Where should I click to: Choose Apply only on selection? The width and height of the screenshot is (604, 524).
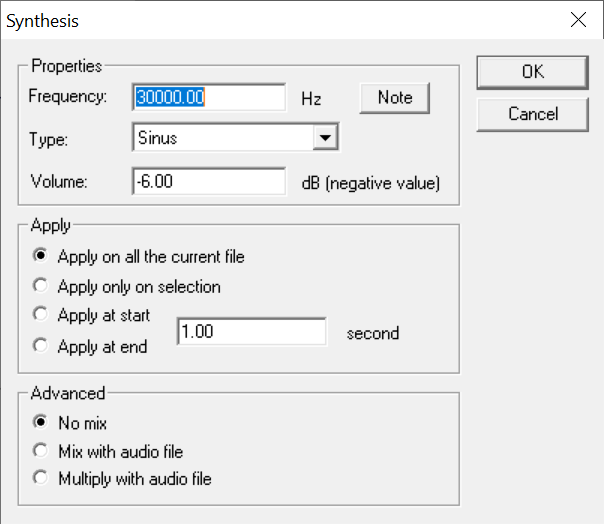[x=40, y=286]
